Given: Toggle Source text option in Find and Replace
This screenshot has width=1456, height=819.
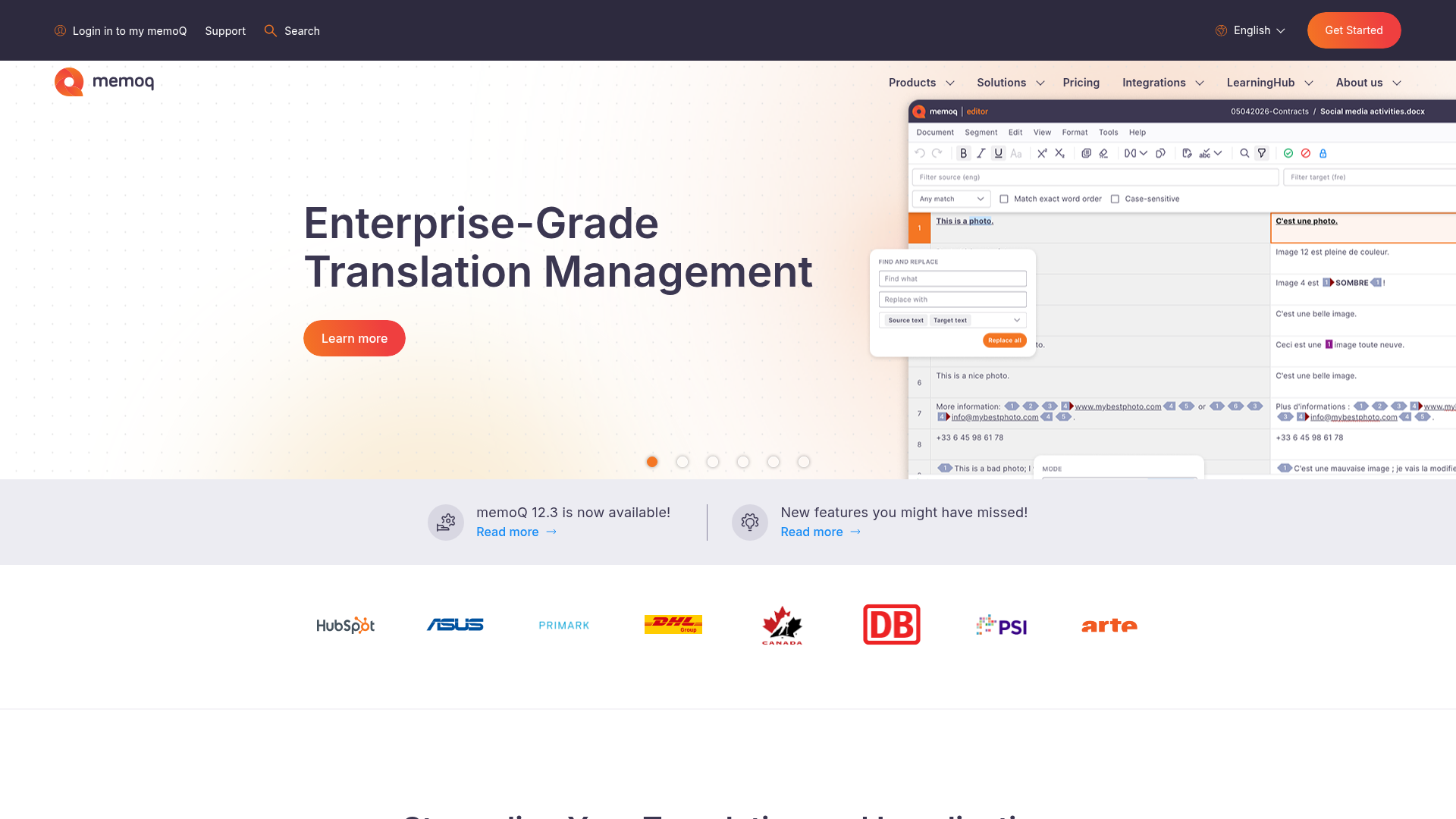Looking at the screenshot, I should click(906, 320).
